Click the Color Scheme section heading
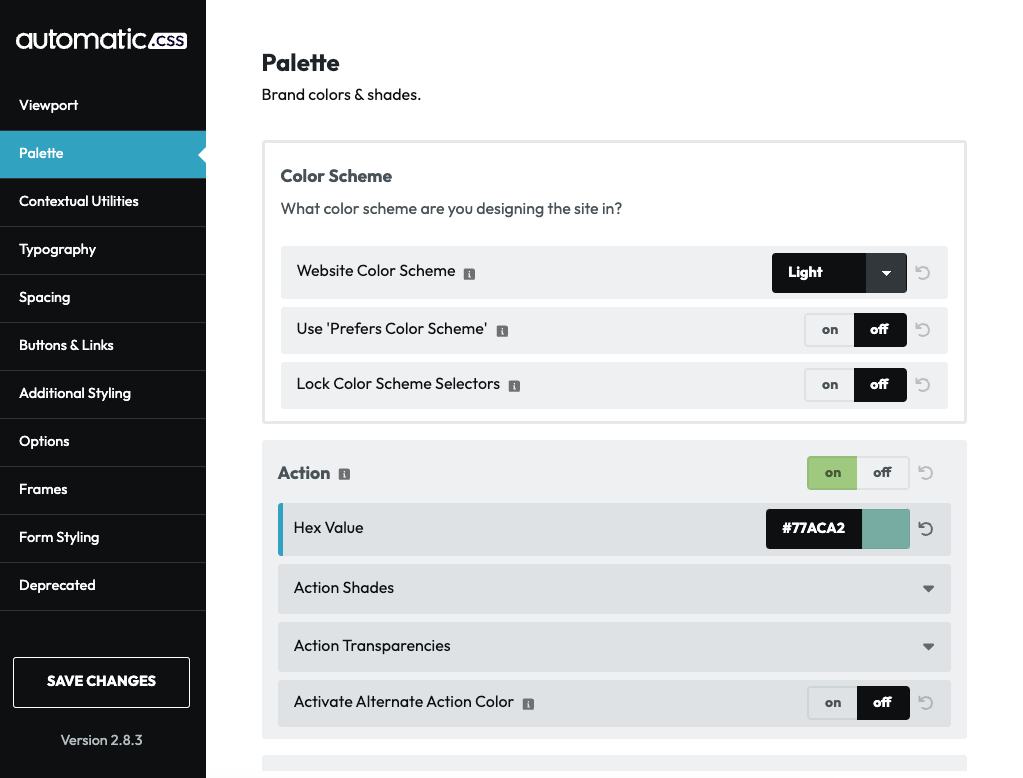Viewport: 1023px width, 778px height. pyautogui.click(x=336, y=176)
